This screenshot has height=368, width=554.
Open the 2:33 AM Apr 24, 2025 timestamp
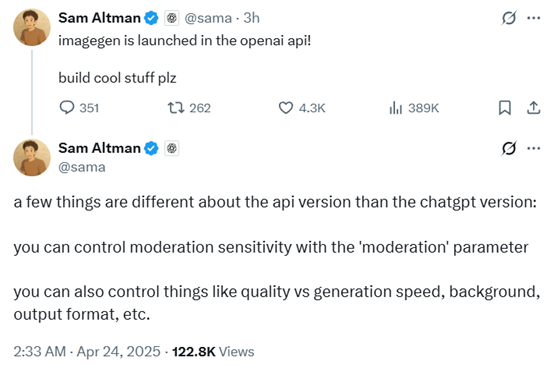(87, 351)
